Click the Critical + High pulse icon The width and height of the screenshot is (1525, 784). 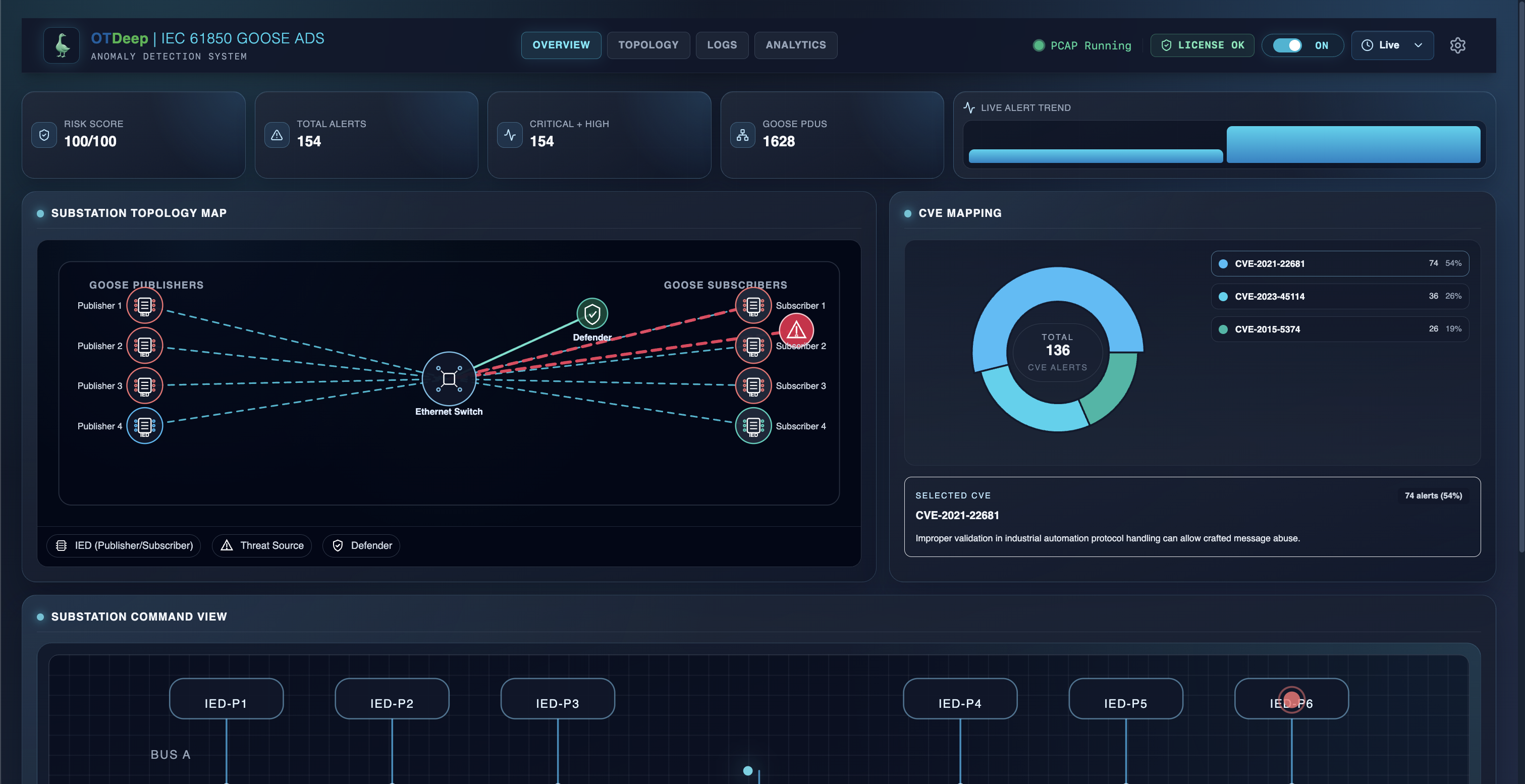(510, 135)
